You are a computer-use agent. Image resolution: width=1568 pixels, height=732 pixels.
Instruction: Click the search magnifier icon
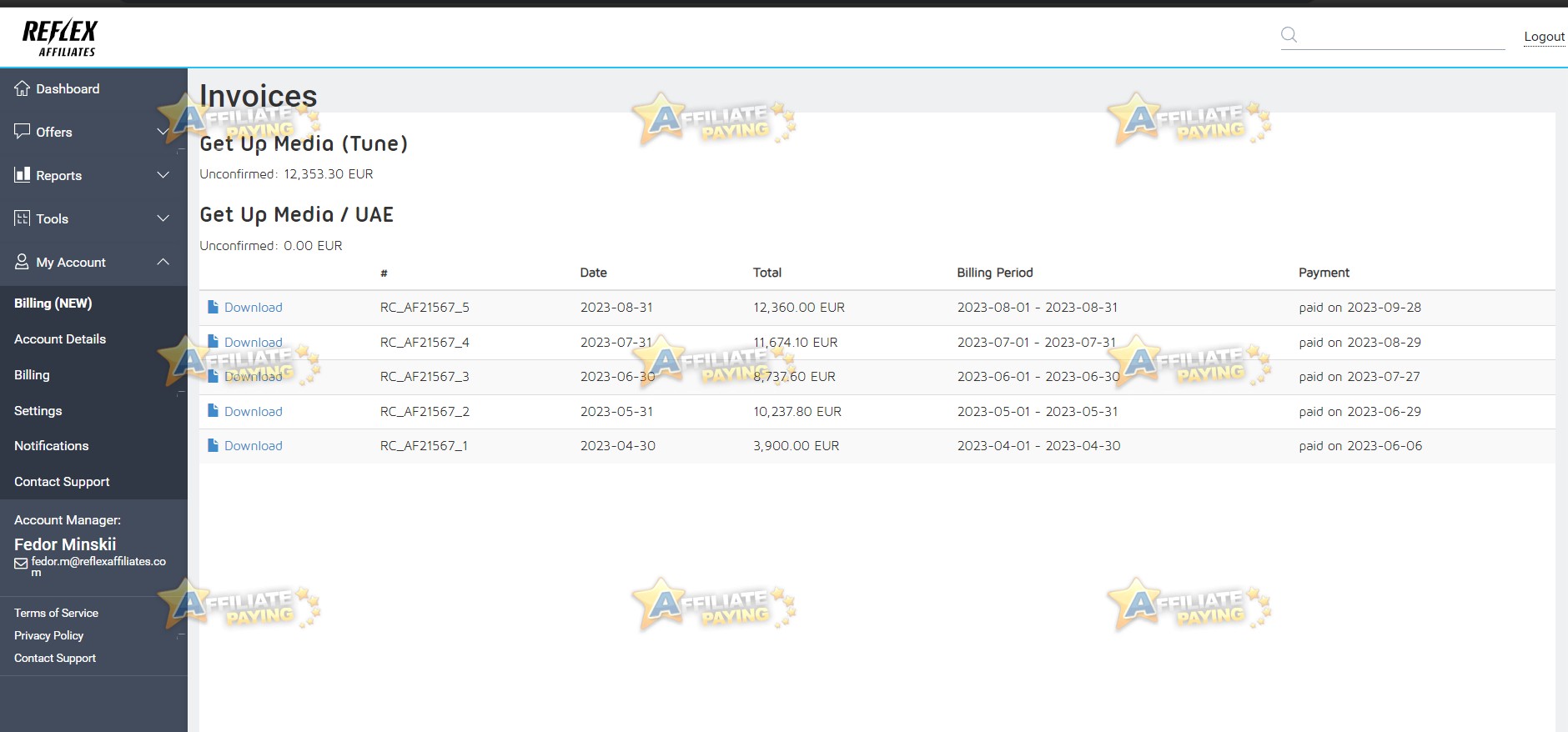tap(1289, 35)
